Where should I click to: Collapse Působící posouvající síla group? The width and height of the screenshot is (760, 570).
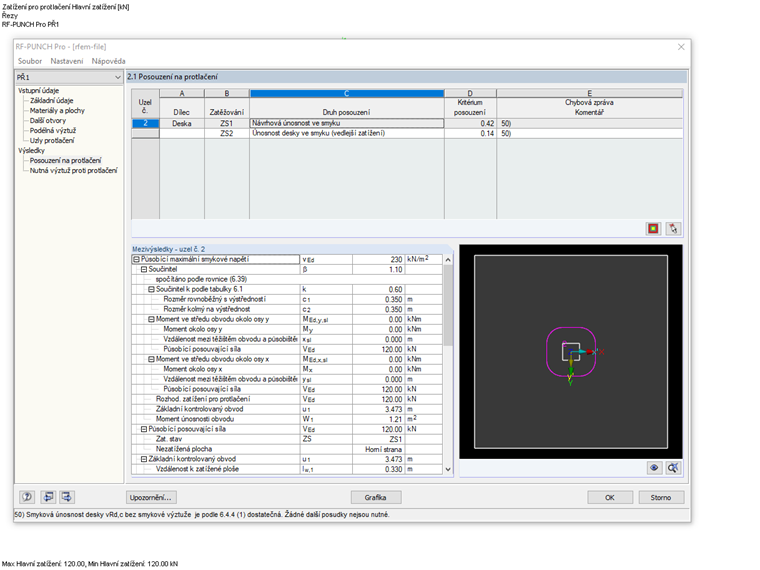point(144,429)
